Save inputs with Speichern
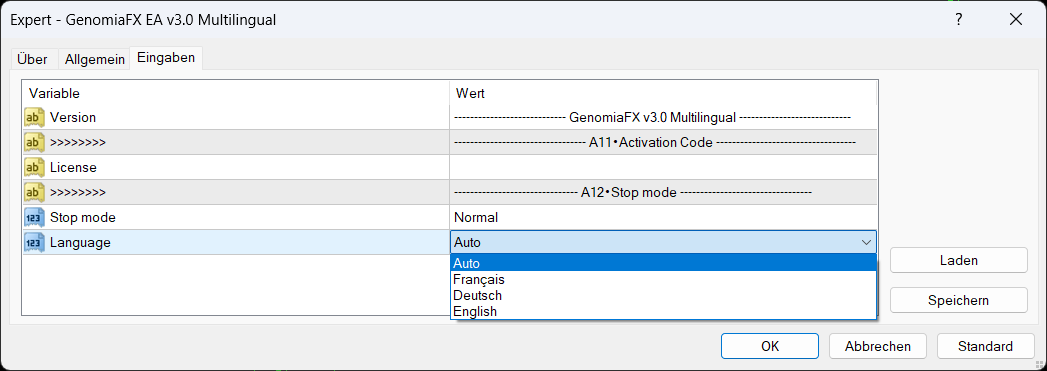The height and width of the screenshot is (371, 1047). pos(958,300)
